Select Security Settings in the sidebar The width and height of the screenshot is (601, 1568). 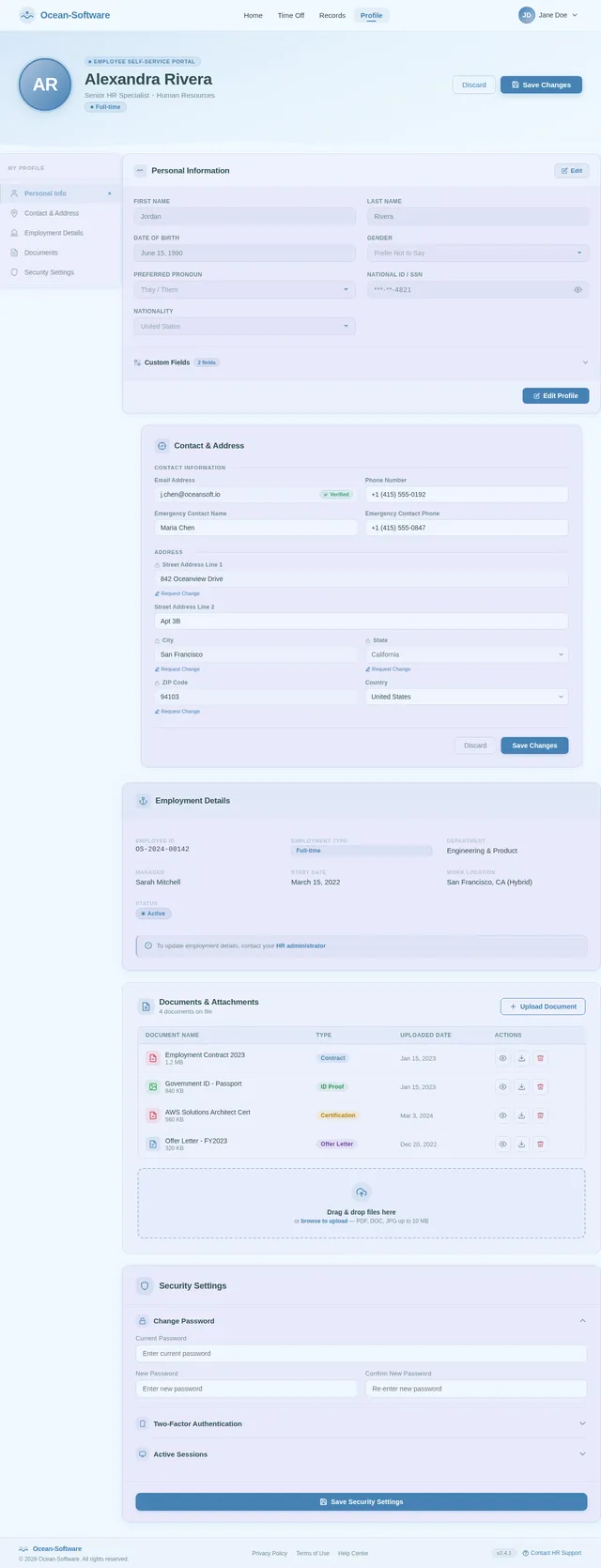[49, 272]
